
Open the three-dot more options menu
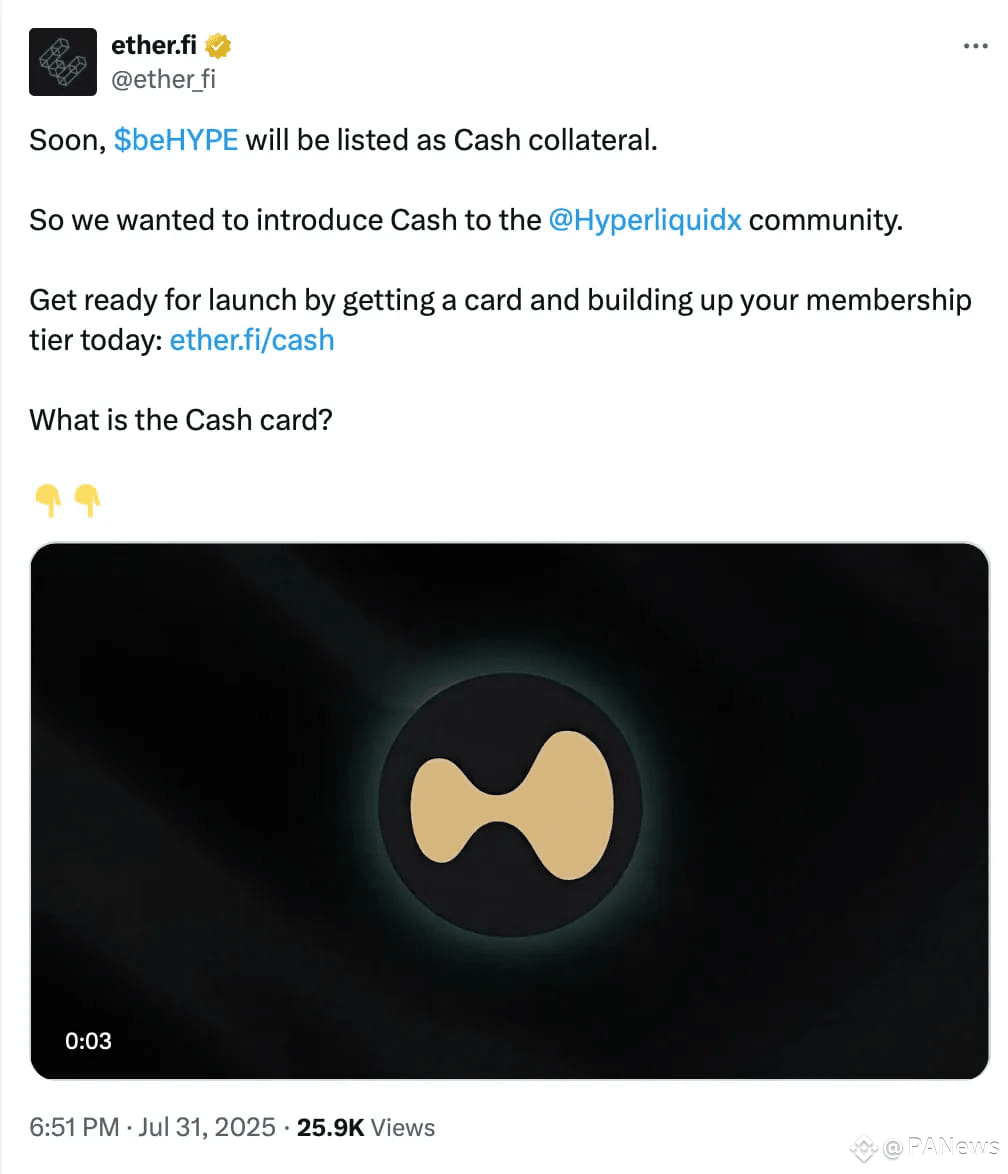tap(975, 46)
